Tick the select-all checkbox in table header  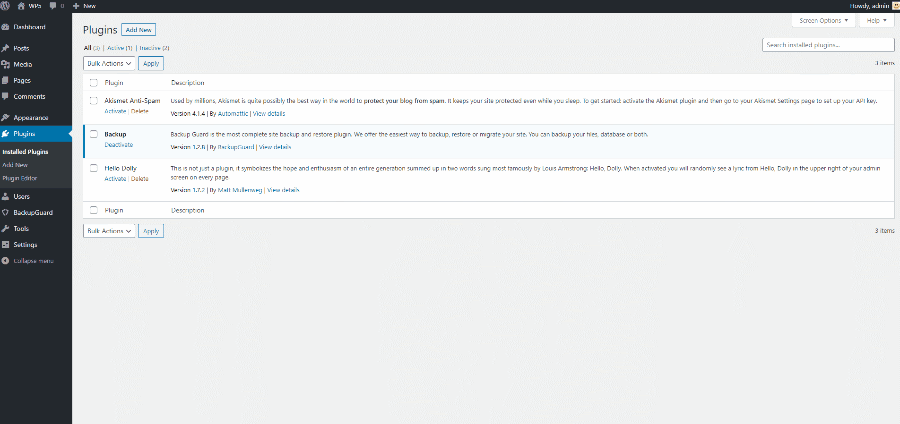pos(94,83)
